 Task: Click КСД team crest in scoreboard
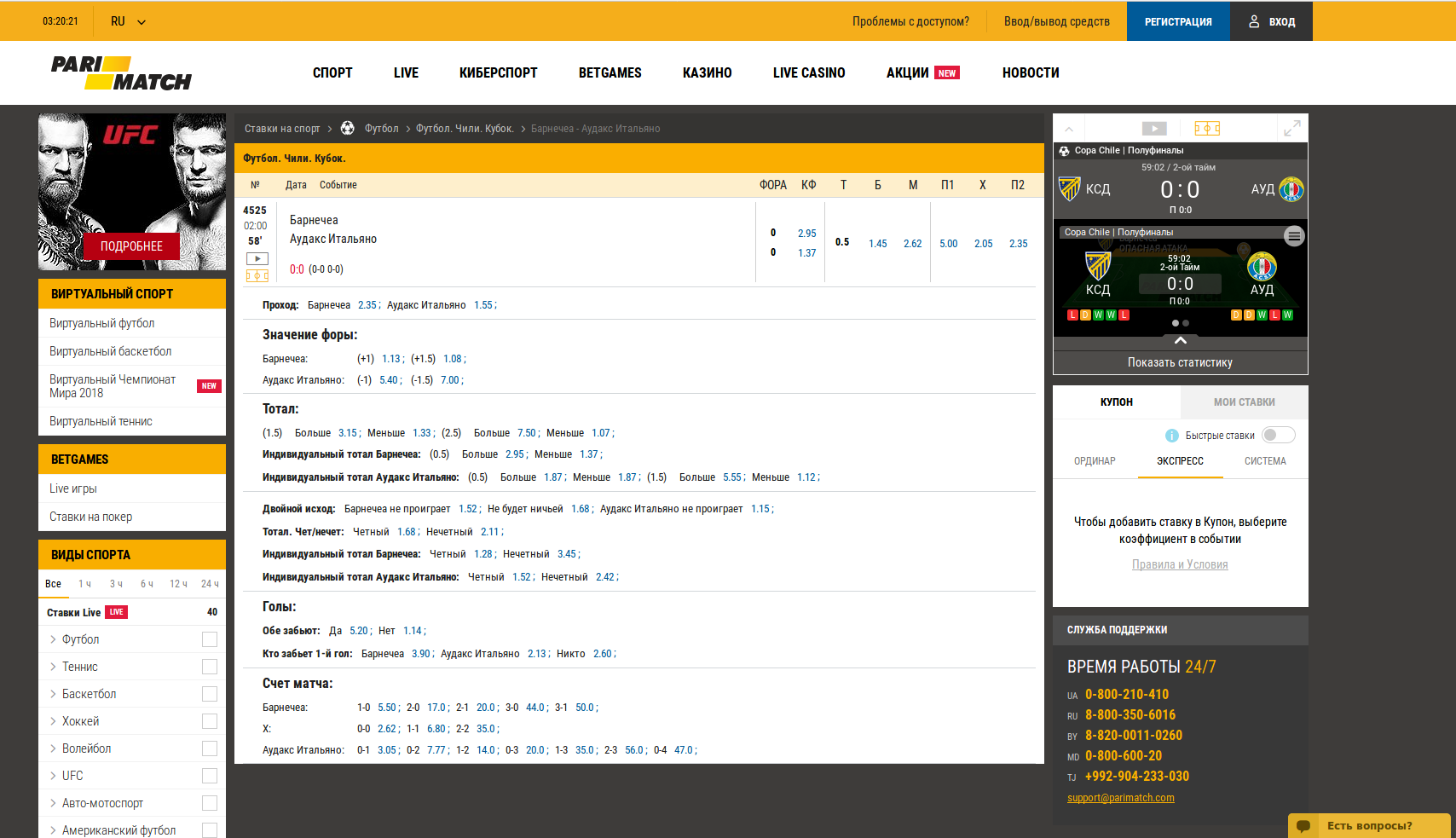pyautogui.click(x=1069, y=188)
